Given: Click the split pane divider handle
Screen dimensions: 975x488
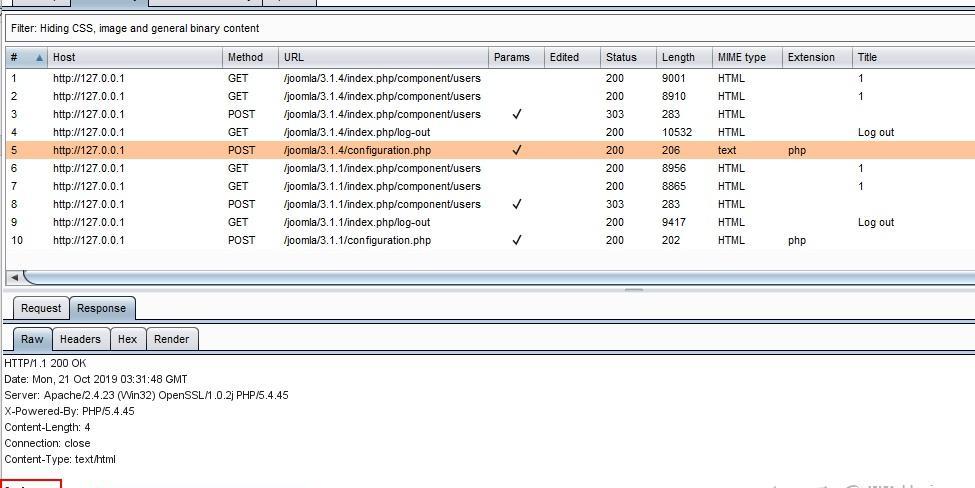Looking at the screenshot, I should pos(633,290).
